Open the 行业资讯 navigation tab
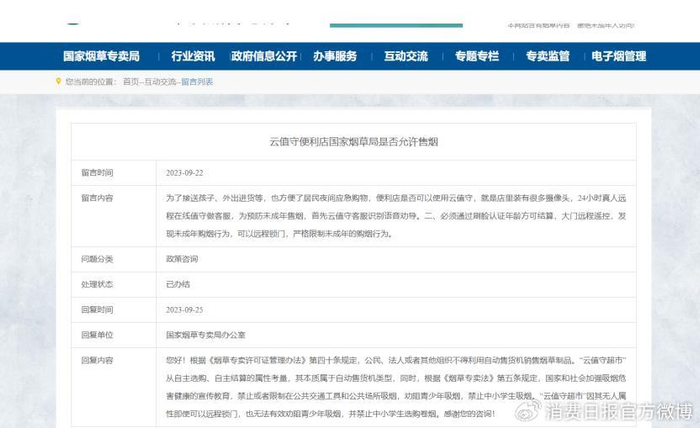This screenshot has height=428, width=700. pos(193,56)
